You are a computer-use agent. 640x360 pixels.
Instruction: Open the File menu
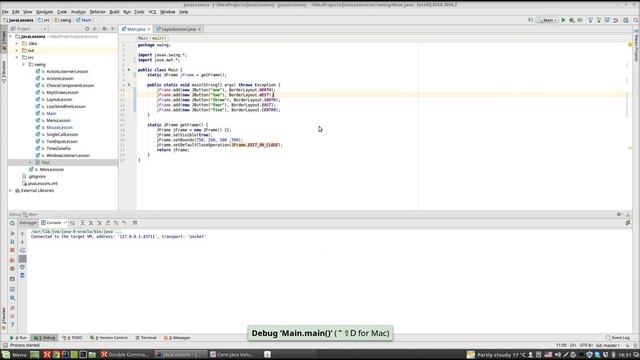5,12
